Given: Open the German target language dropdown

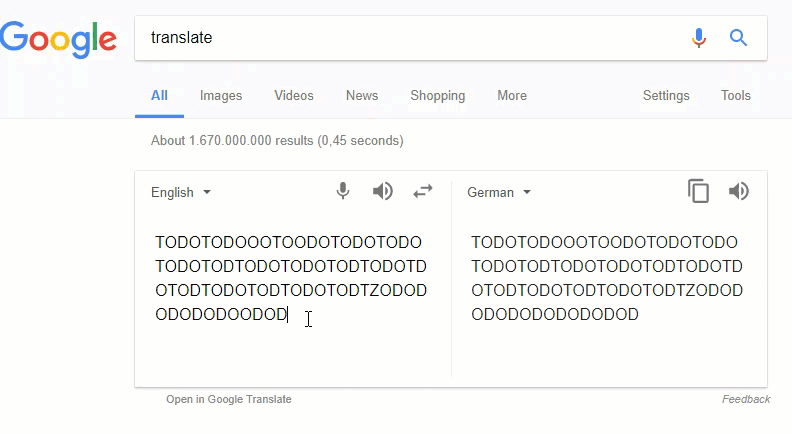Looking at the screenshot, I should tap(499, 192).
